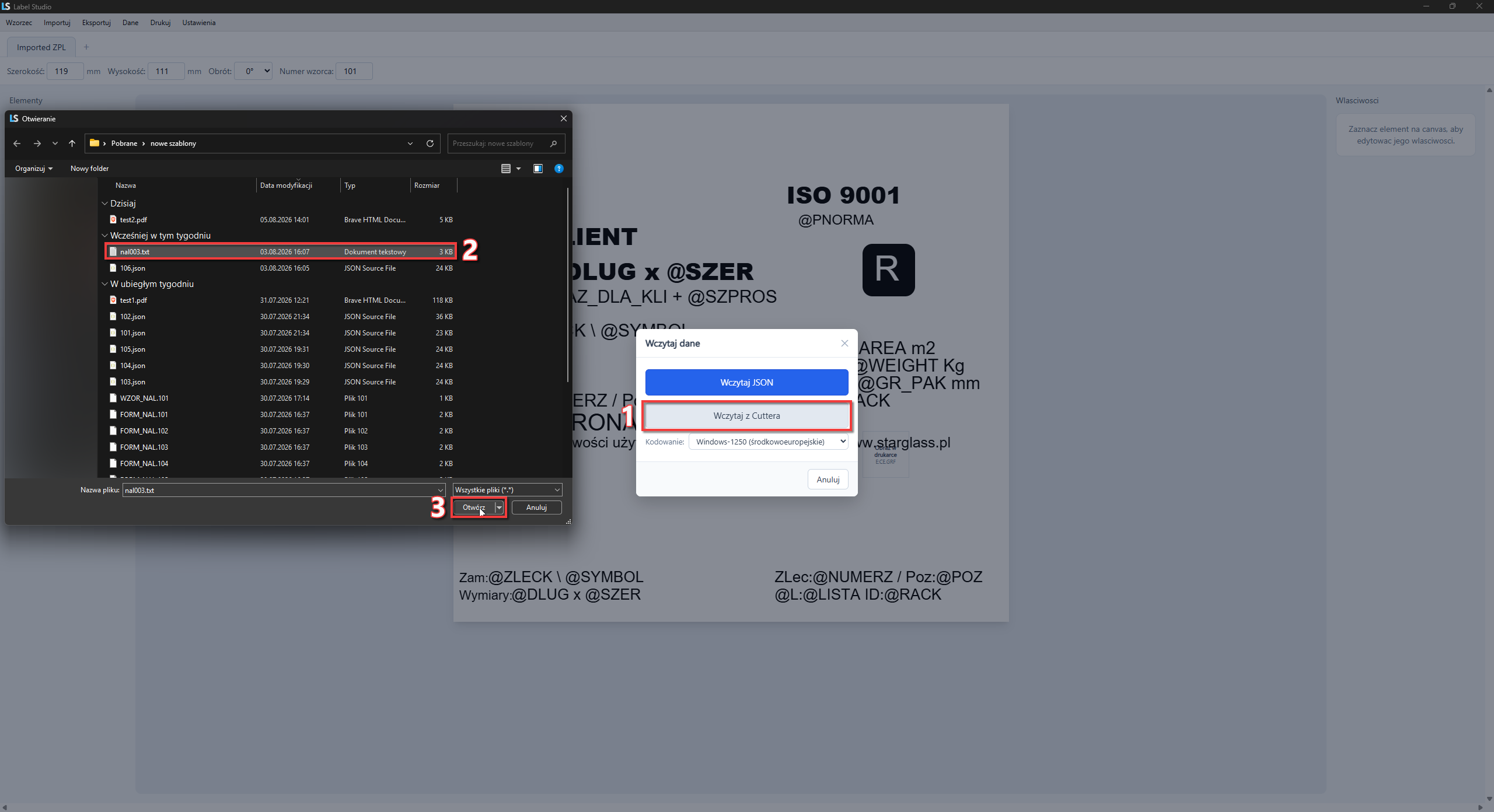This screenshot has width=1494, height=812.
Task: Collapse the W ubiegłym tygodniu group
Action: [x=105, y=284]
